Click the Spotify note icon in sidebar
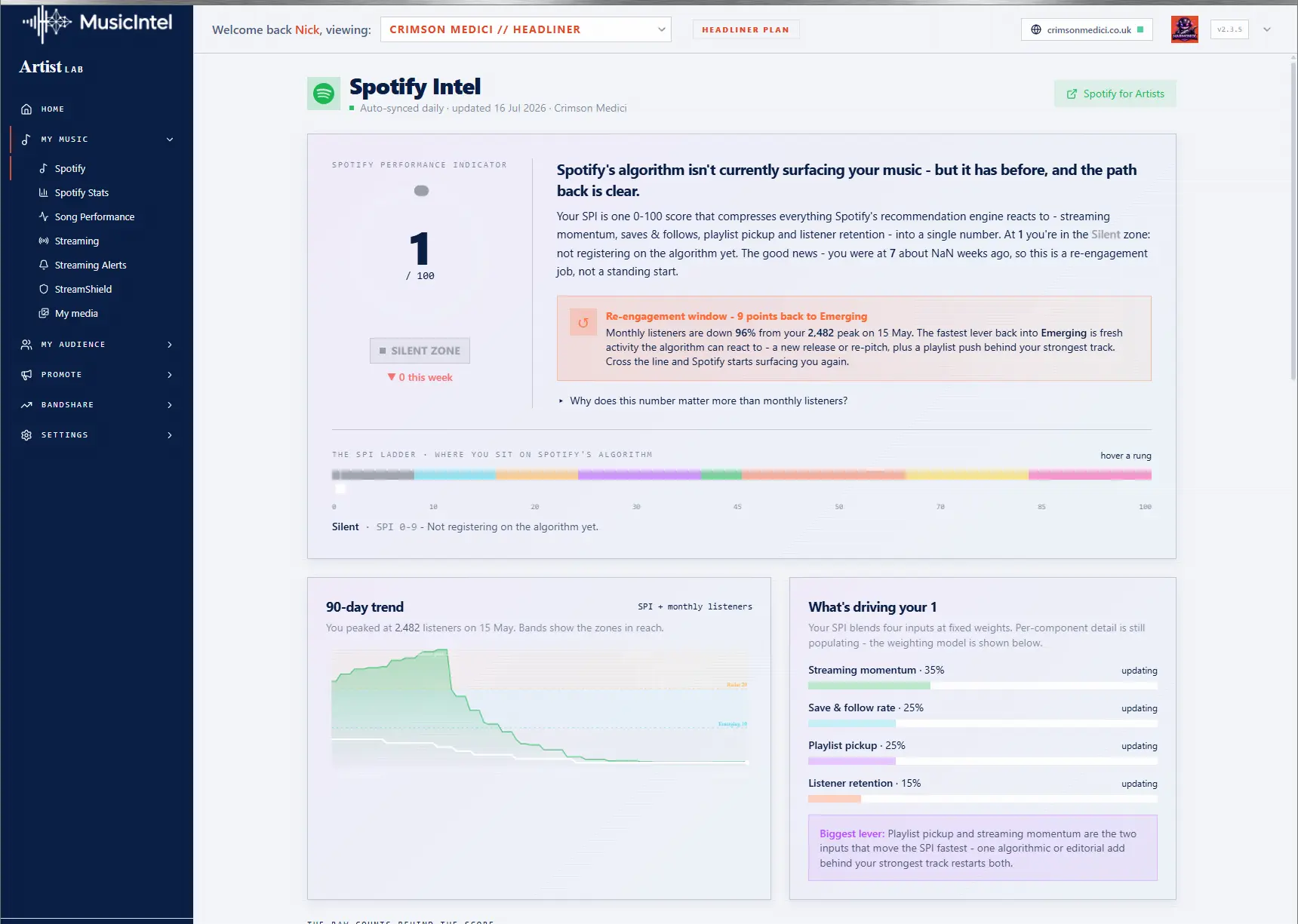The width and height of the screenshot is (1298, 924). coord(44,168)
